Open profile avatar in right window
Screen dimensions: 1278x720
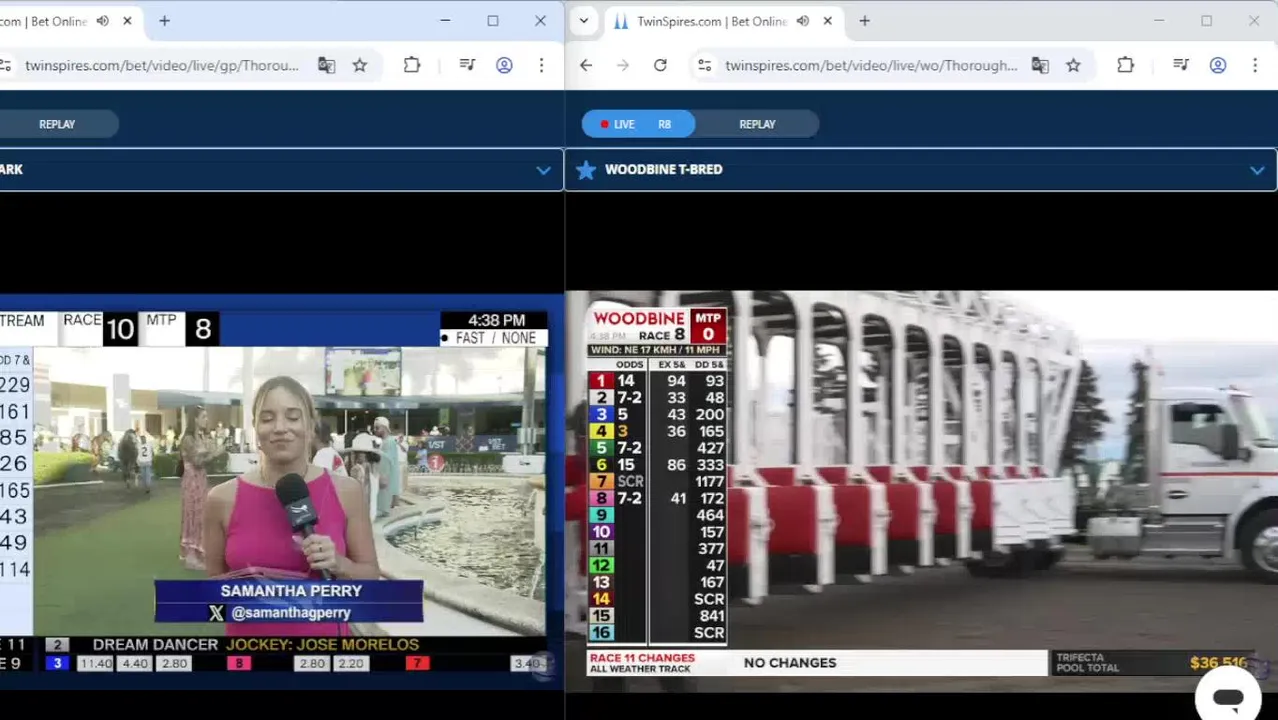coord(1218,65)
